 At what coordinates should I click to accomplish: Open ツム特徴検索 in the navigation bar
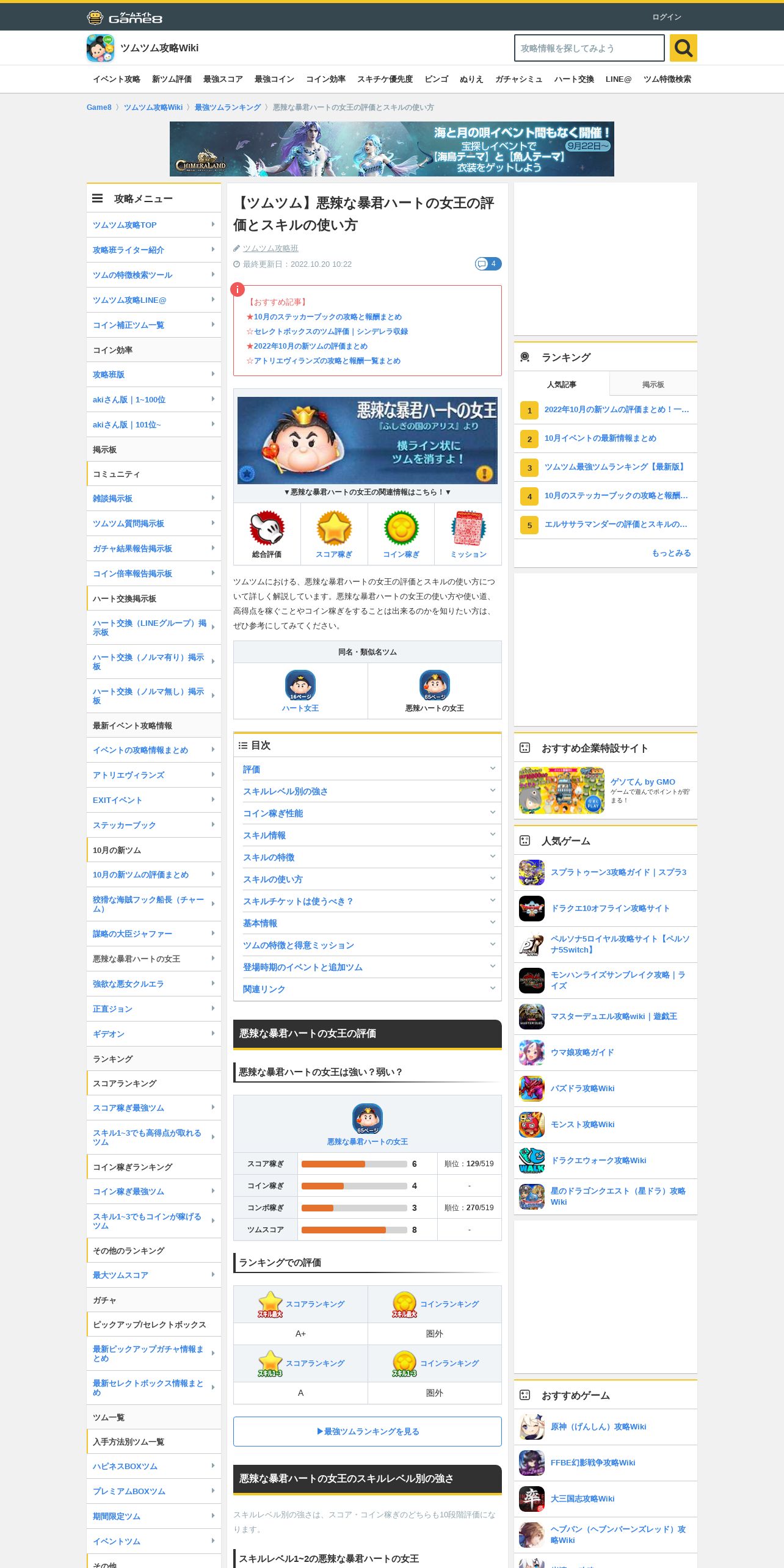tap(667, 79)
